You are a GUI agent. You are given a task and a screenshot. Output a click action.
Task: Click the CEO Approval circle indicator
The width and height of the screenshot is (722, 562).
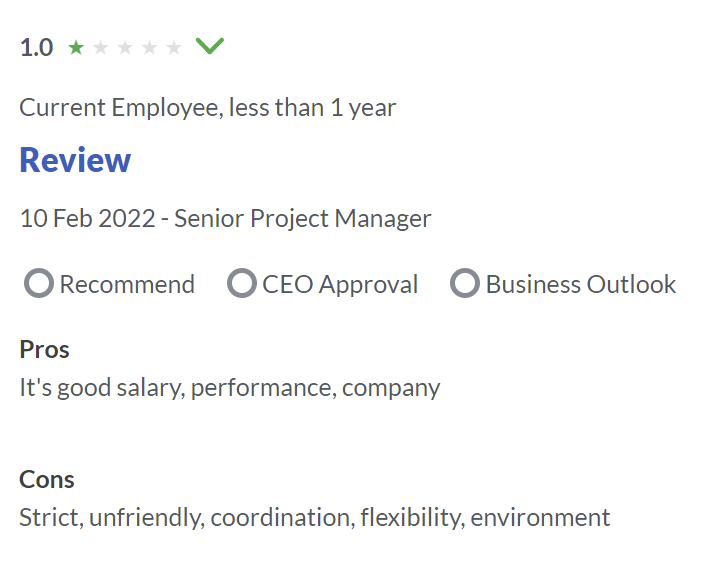[x=242, y=284]
